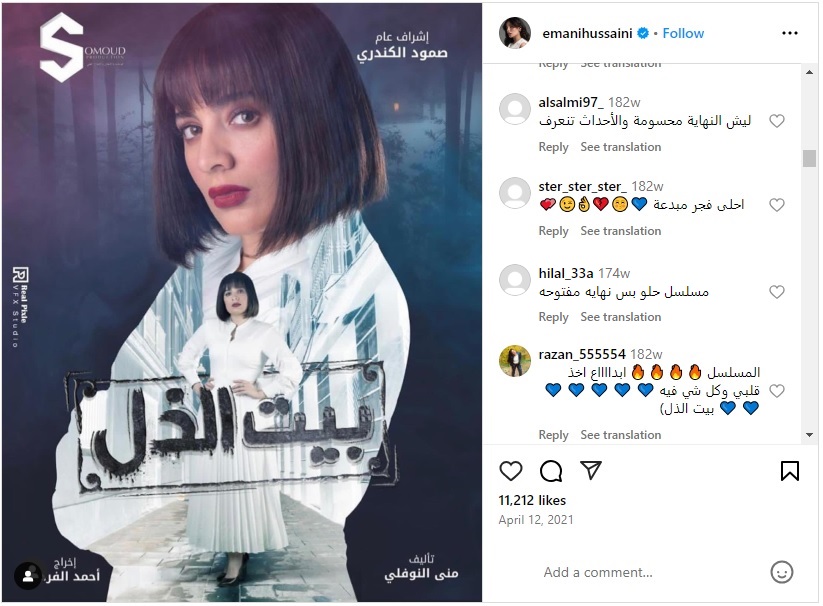Click the comments scrollbar thumb
The height and width of the screenshot is (606, 823).
[x=809, y=158]
